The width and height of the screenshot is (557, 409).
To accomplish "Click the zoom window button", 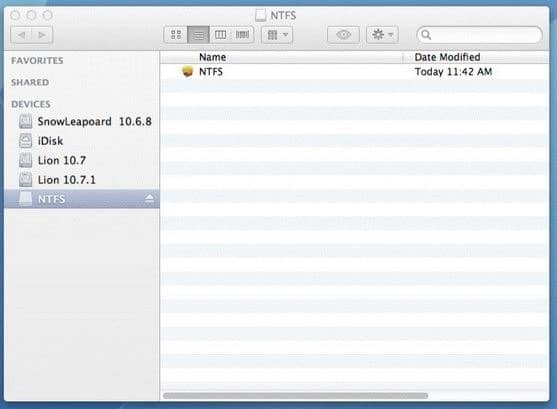I will coord(47,15).
